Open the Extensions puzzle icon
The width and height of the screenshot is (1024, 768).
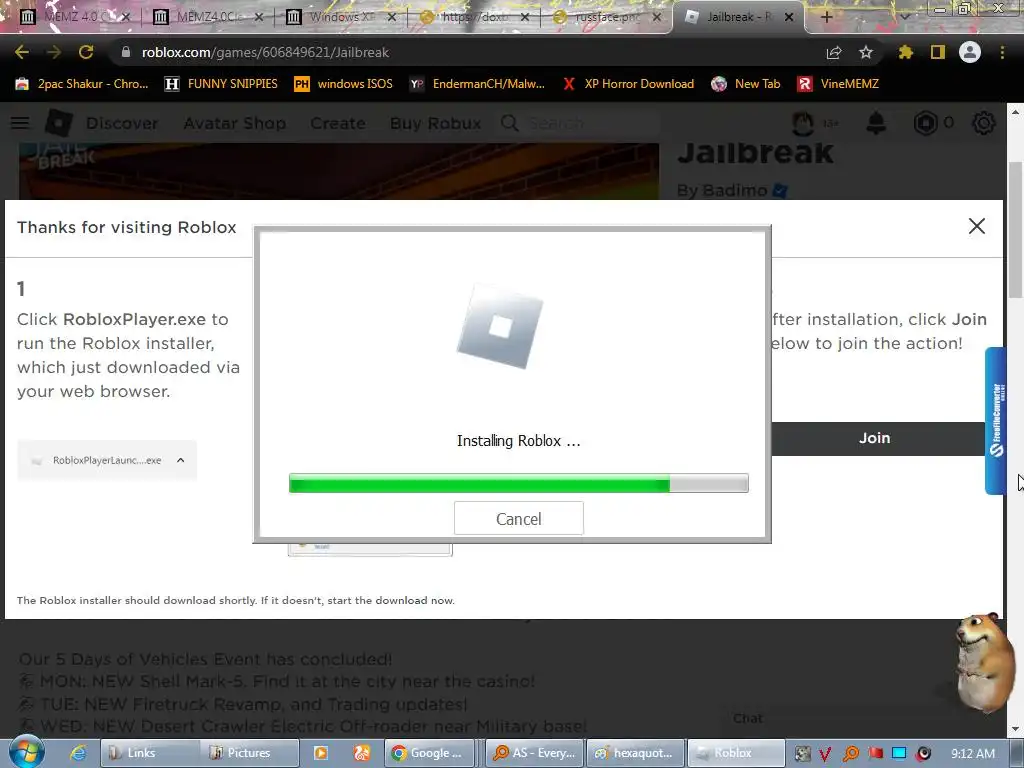coord(905,52)
